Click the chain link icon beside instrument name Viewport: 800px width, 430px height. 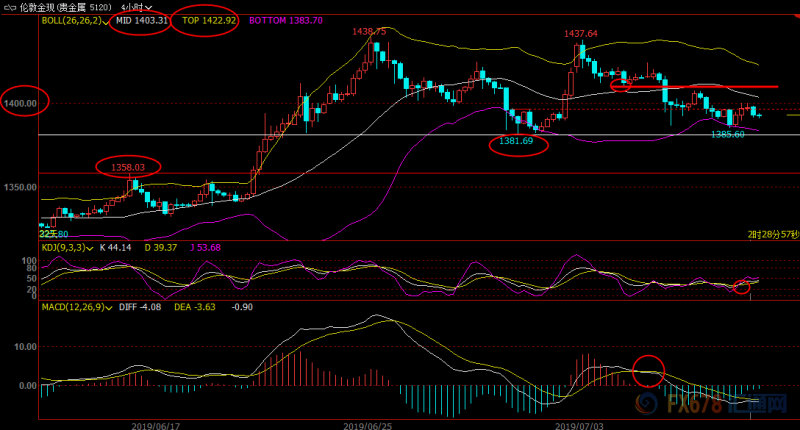tap(10, 8)
